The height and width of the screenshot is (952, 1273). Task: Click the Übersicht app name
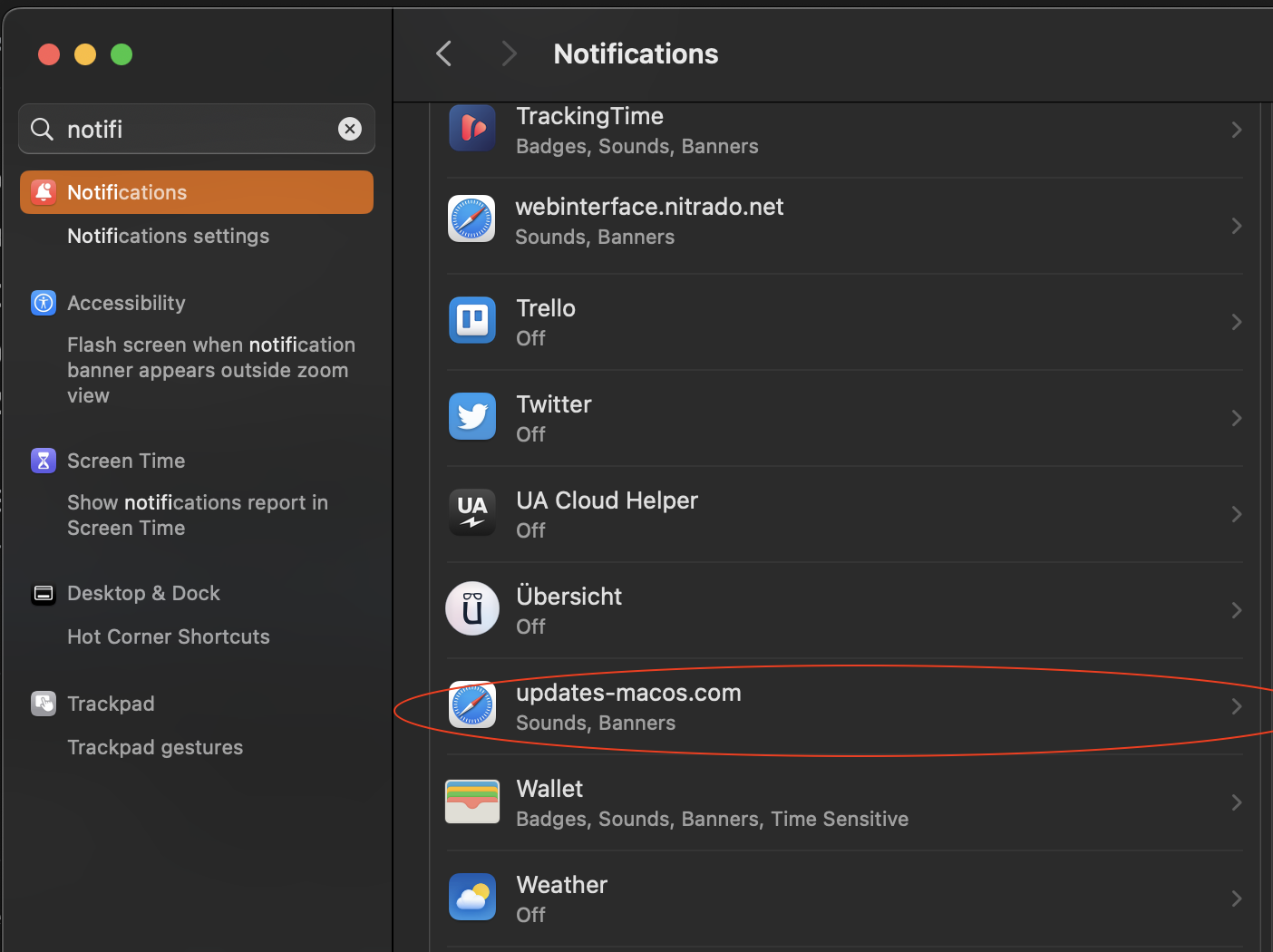tap(569, 596)
